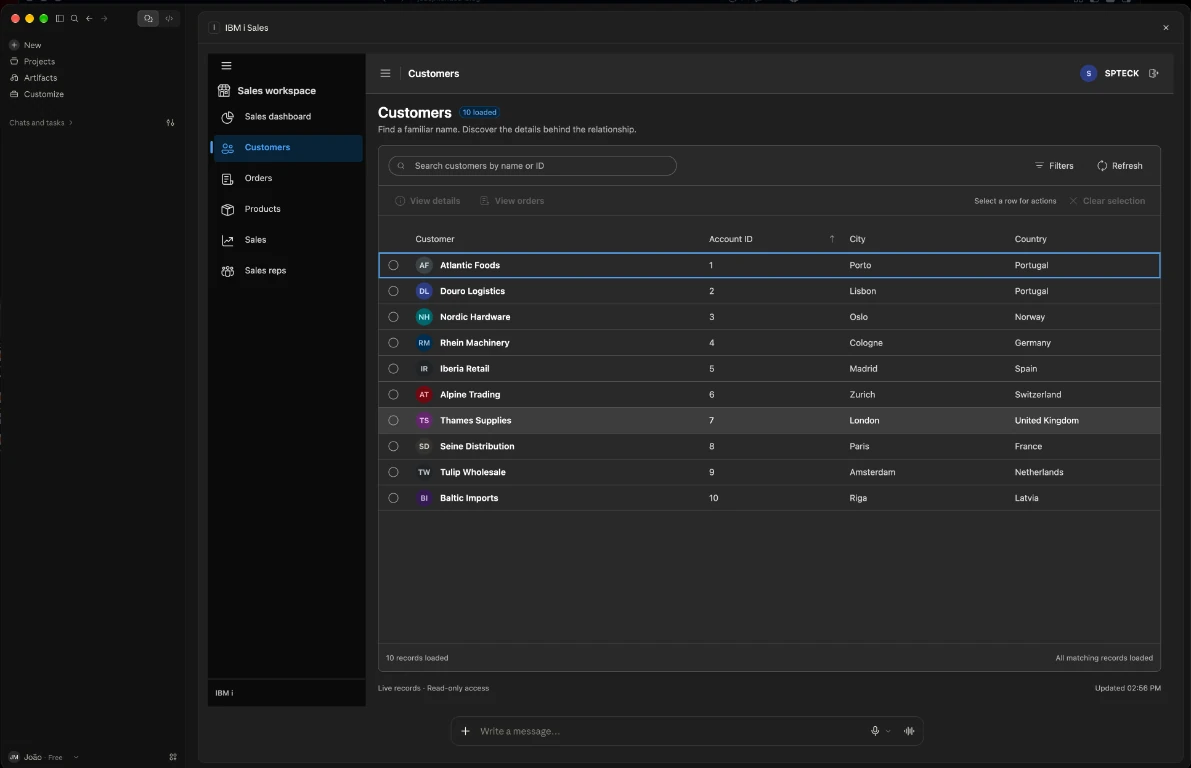Close the IBM i Sales panel
Screen dimensions: 1191x768
pyautogui.click(x=1166, y=27)
